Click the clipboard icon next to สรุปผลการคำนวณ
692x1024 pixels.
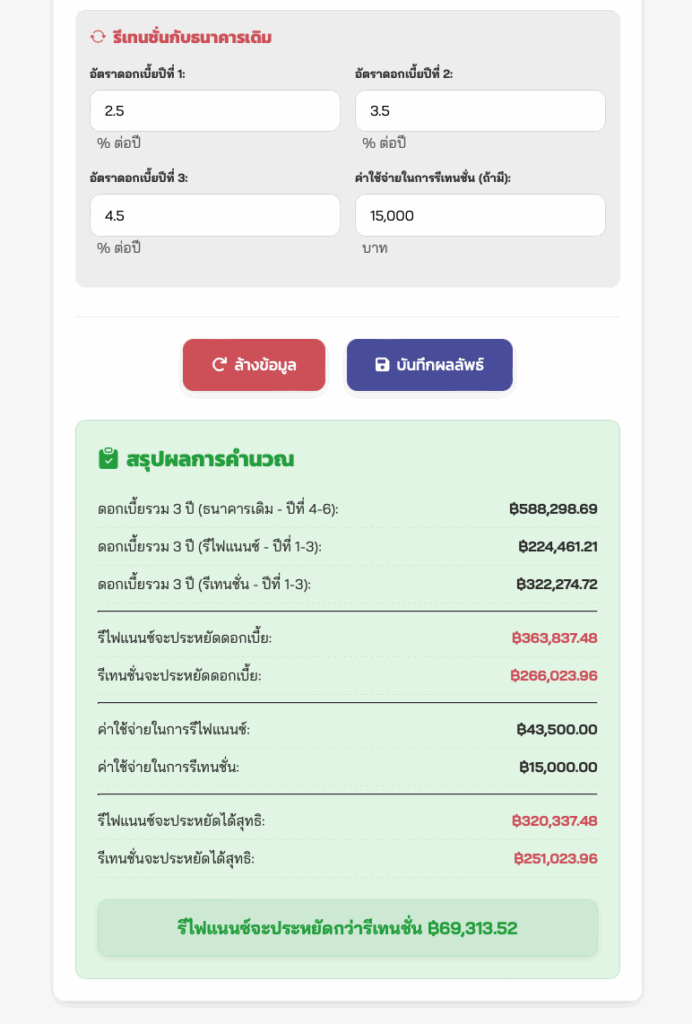coord(108,459)
